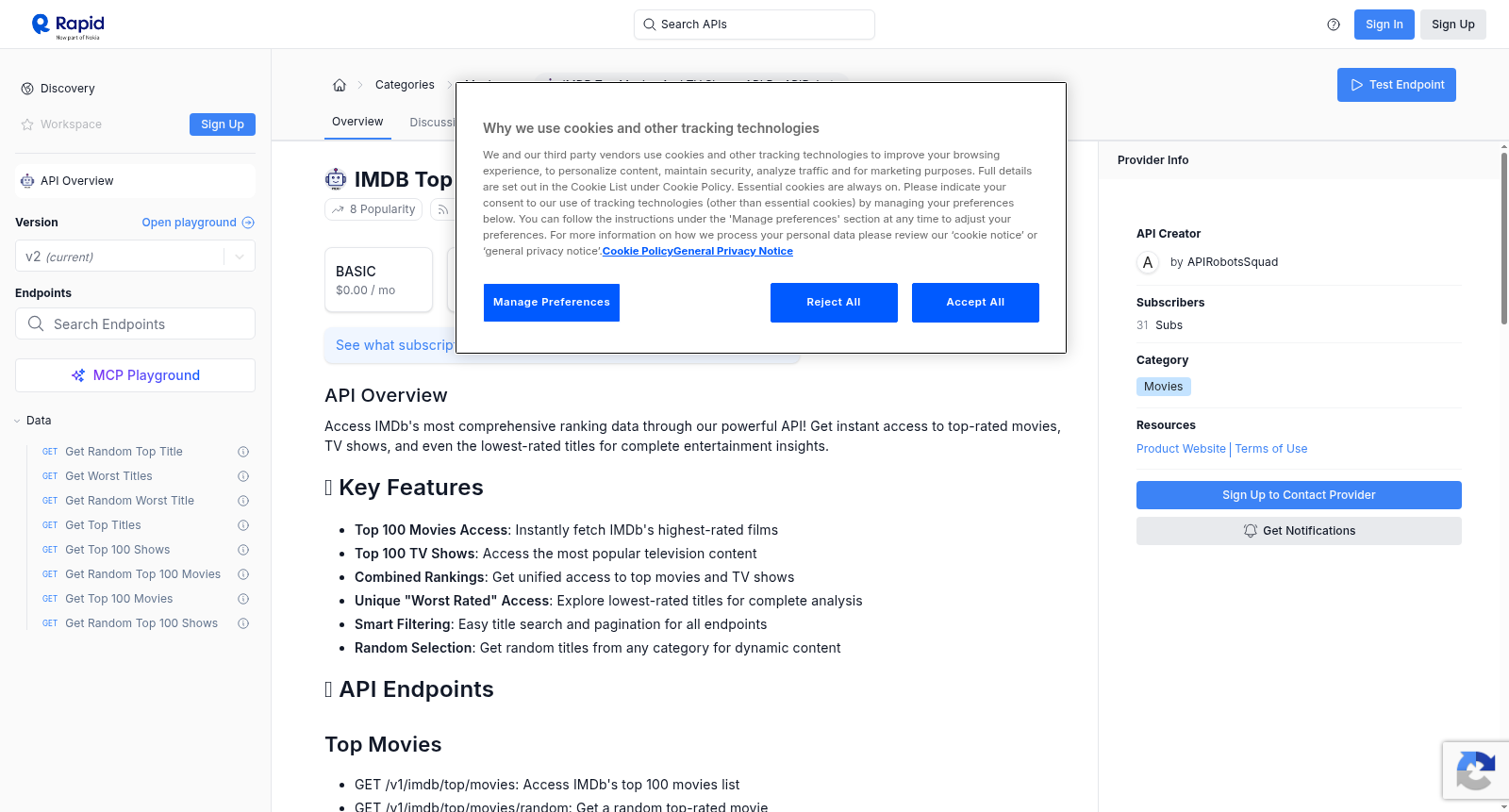Click Sign In in the header
This screenshot has height=812, width=1509.
1384,25
